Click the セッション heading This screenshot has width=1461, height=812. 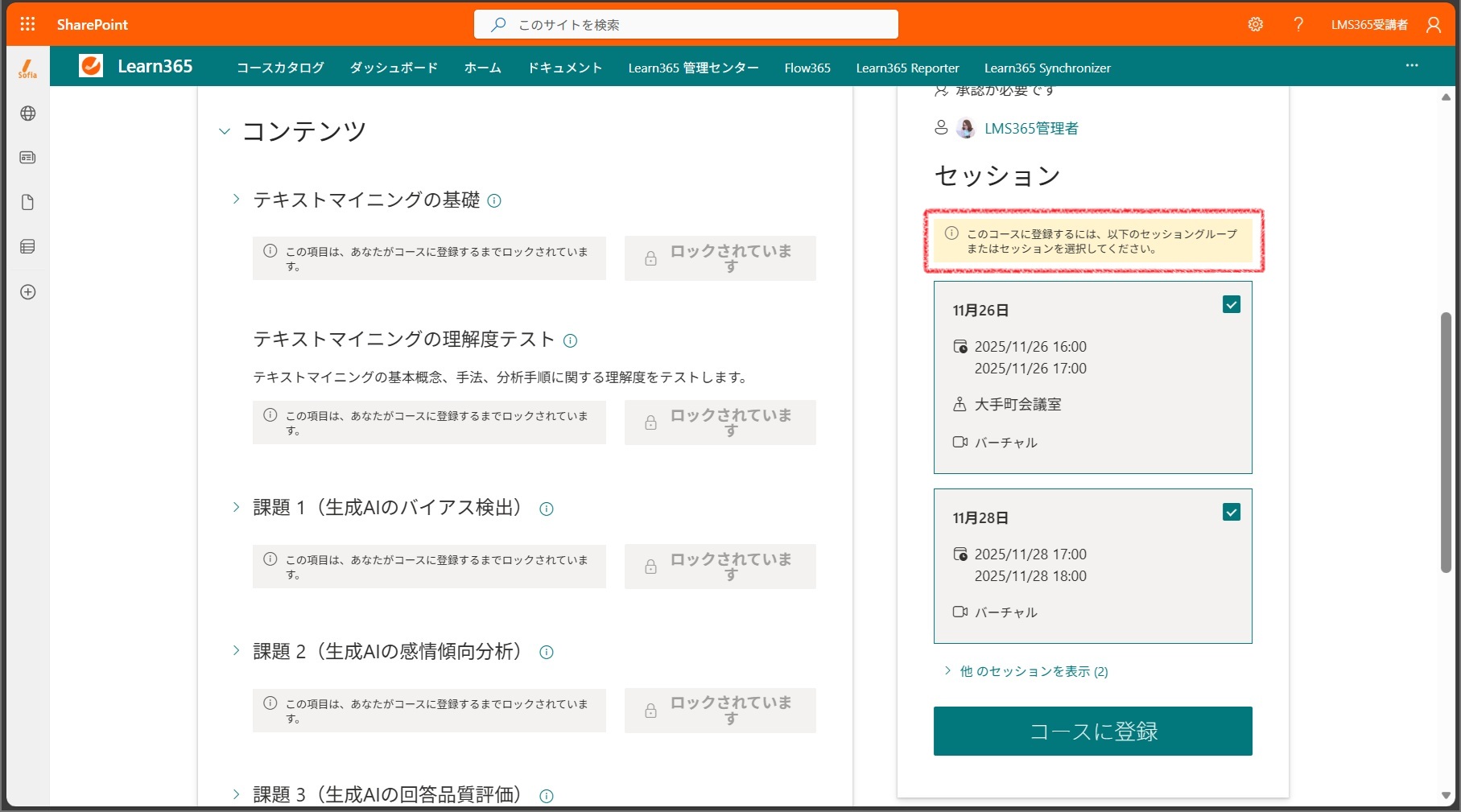click(997, 175)
